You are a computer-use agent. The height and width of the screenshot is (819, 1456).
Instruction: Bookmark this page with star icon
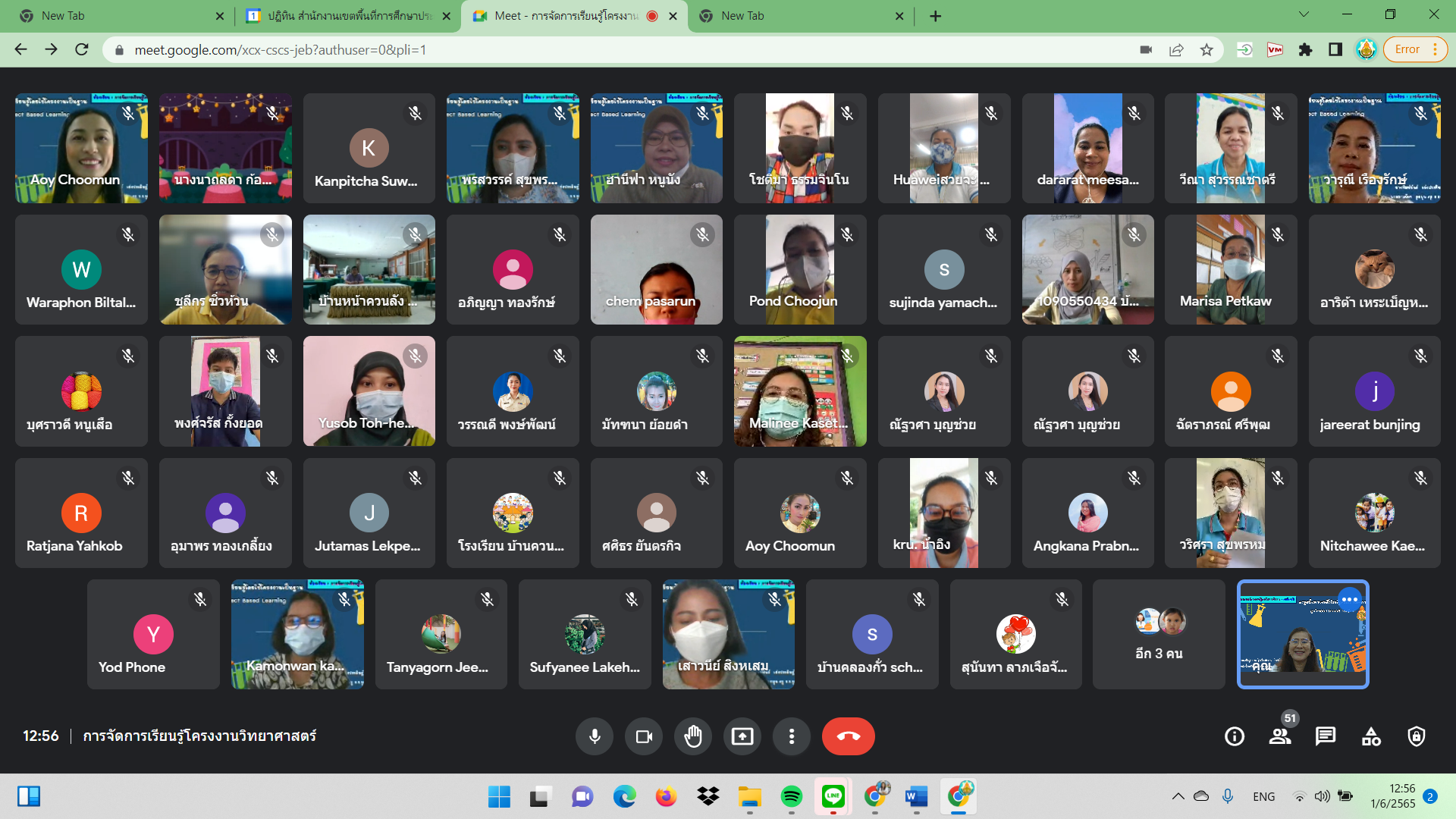coord(1207,50)
